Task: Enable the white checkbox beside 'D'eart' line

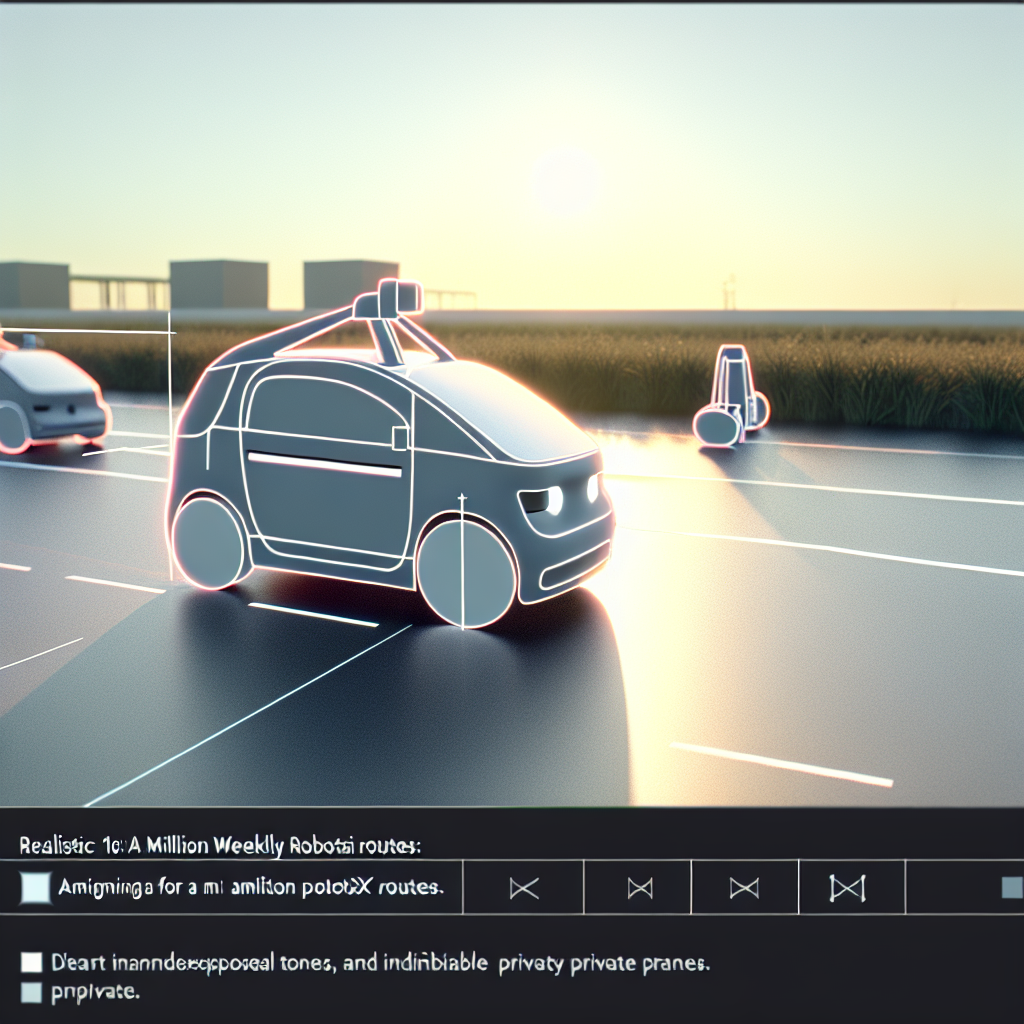Action: (32, 963)
